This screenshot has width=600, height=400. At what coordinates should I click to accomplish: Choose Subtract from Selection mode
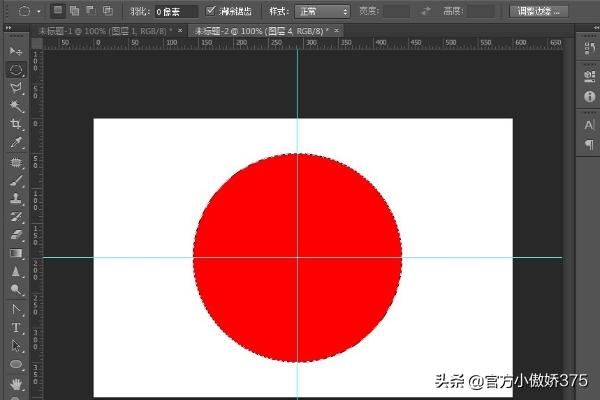click(91, 11)
